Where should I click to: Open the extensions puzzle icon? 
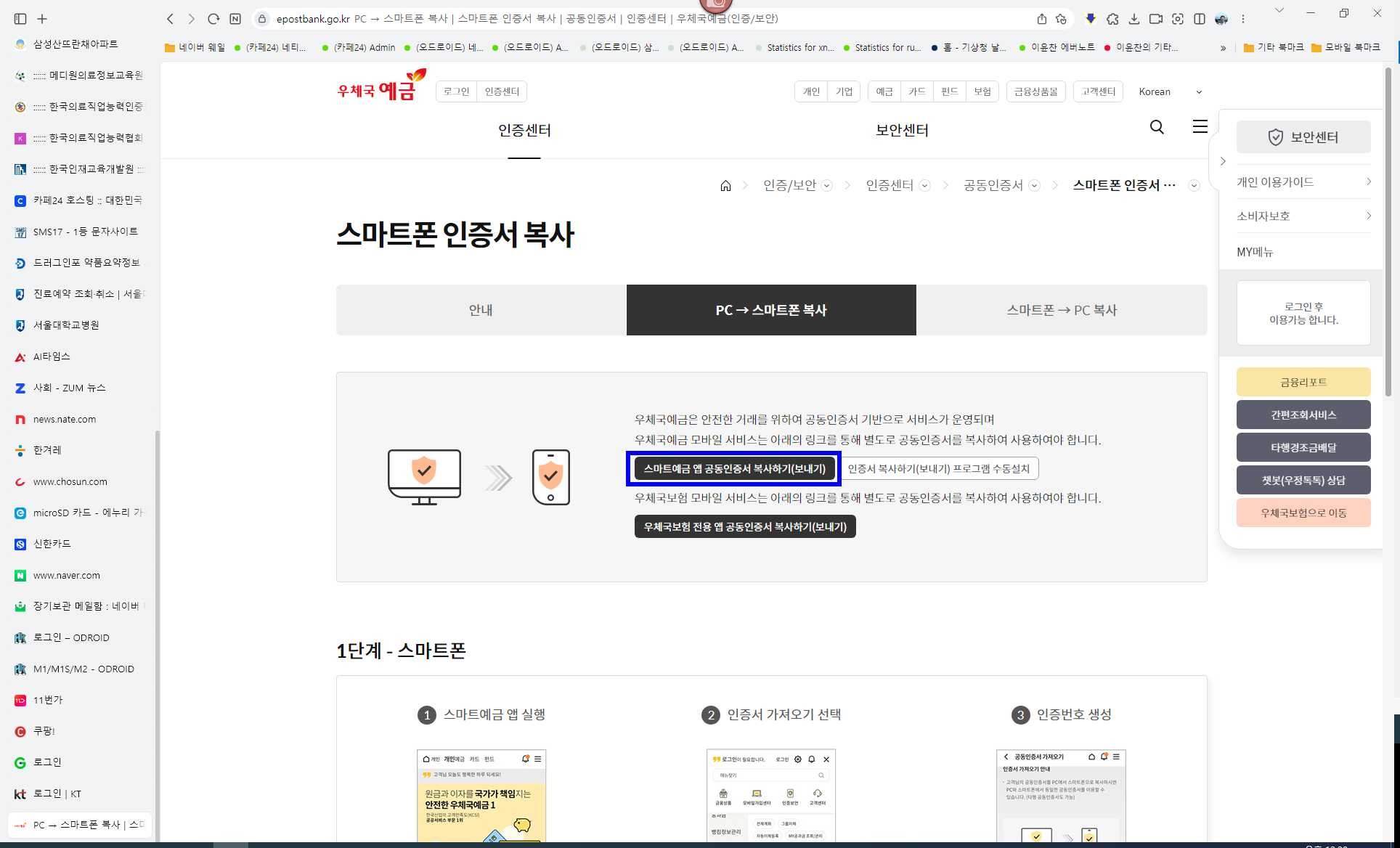point(1112,19)
